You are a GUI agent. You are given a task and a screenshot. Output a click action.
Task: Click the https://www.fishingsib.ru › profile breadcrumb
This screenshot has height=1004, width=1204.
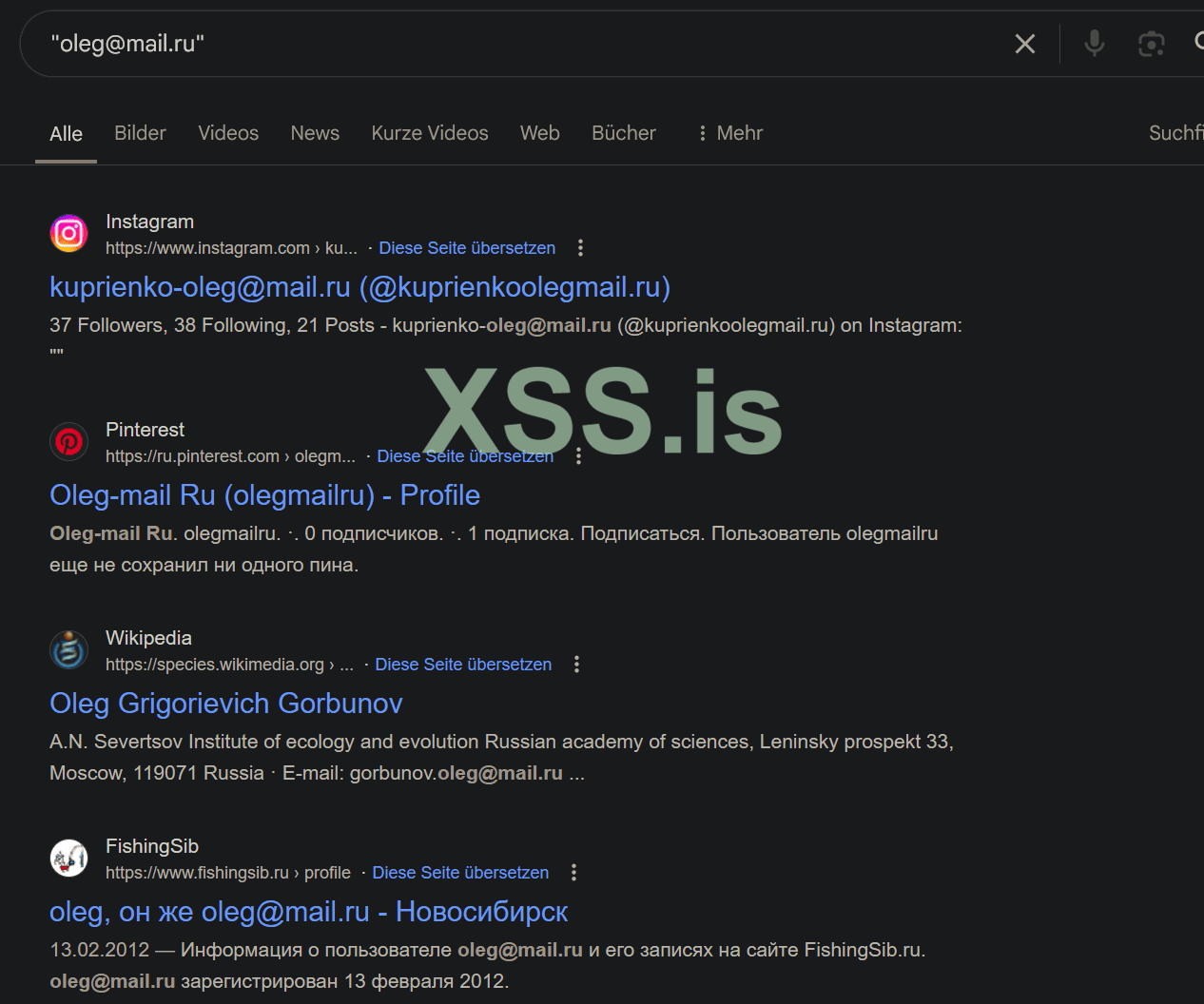[228, 873]
